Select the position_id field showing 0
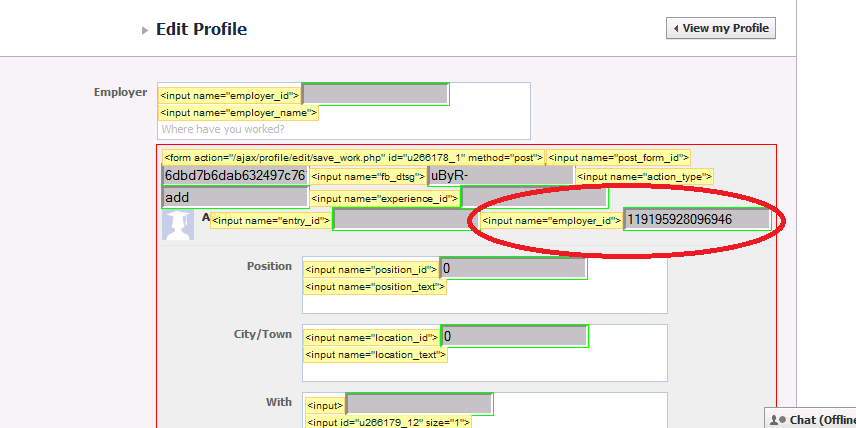856x428 pixels. coord(513,269)
